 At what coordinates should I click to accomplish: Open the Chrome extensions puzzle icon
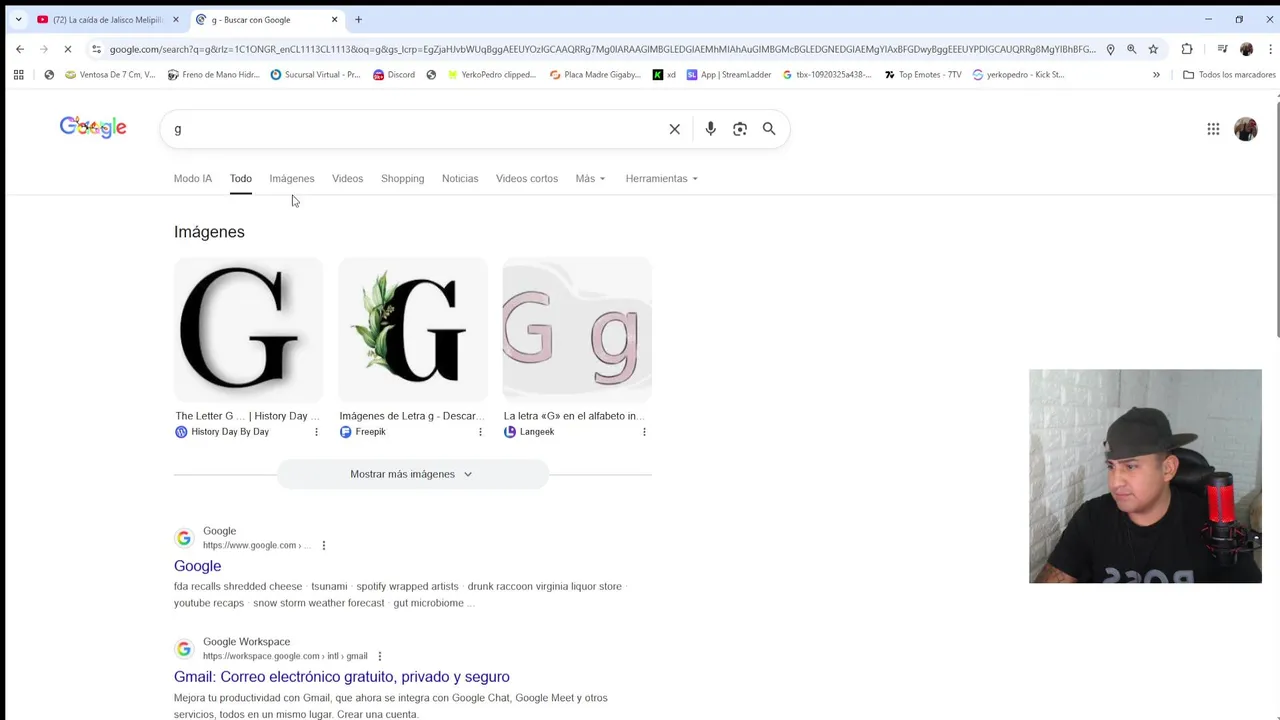click(x=1187, y=49)
